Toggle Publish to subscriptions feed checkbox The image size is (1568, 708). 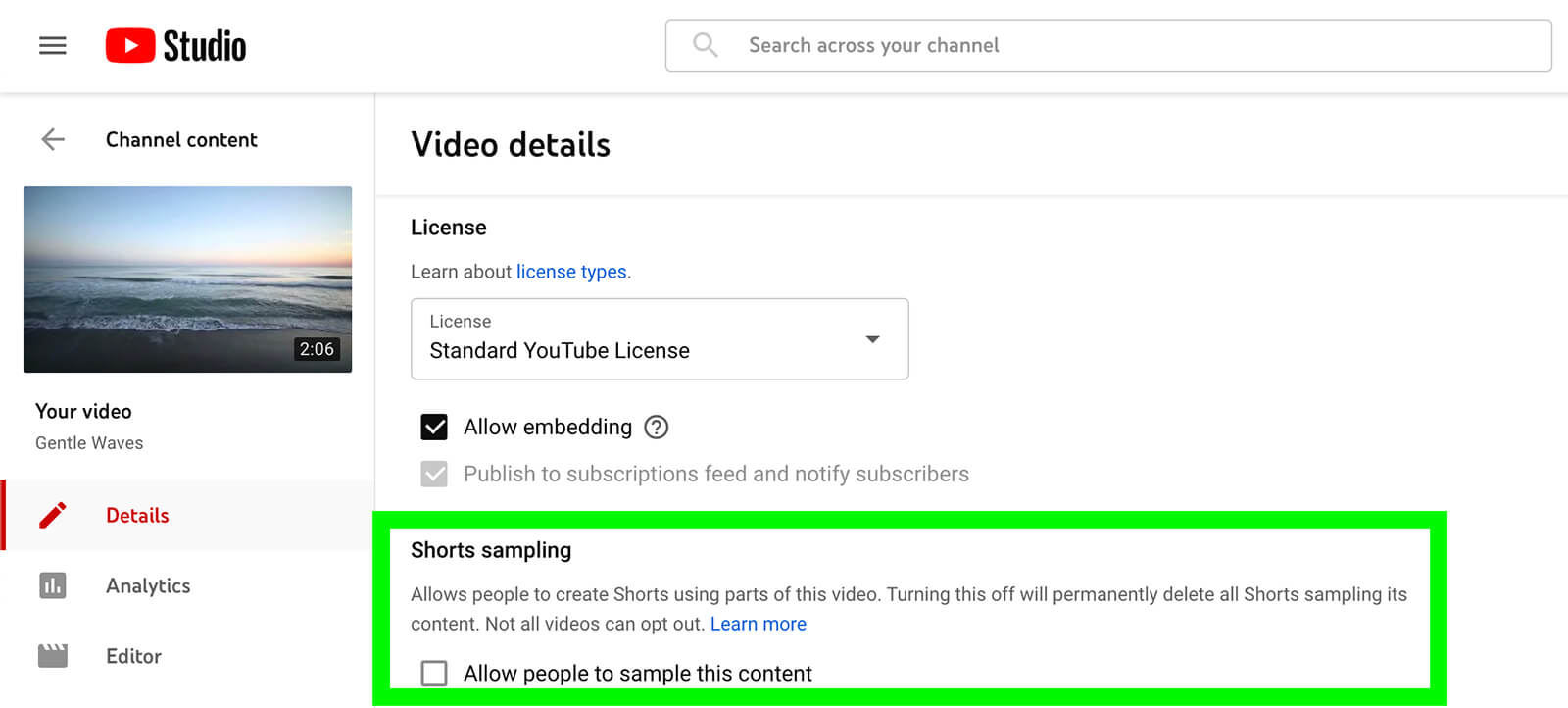(434, 475)
